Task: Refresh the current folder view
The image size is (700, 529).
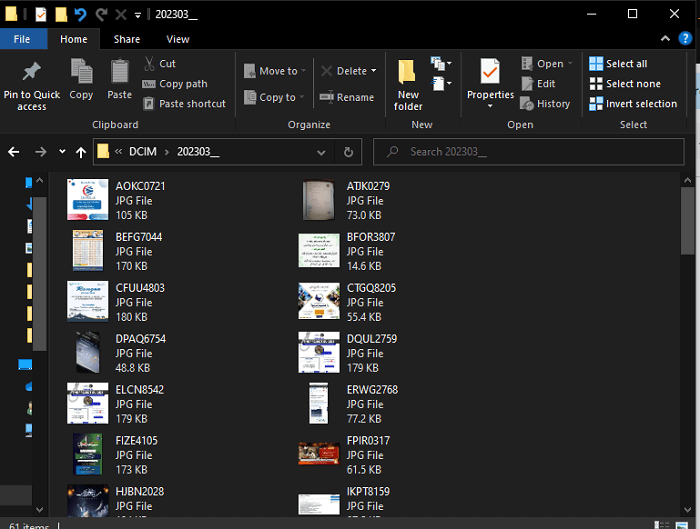Action: (x=348, y=152)
